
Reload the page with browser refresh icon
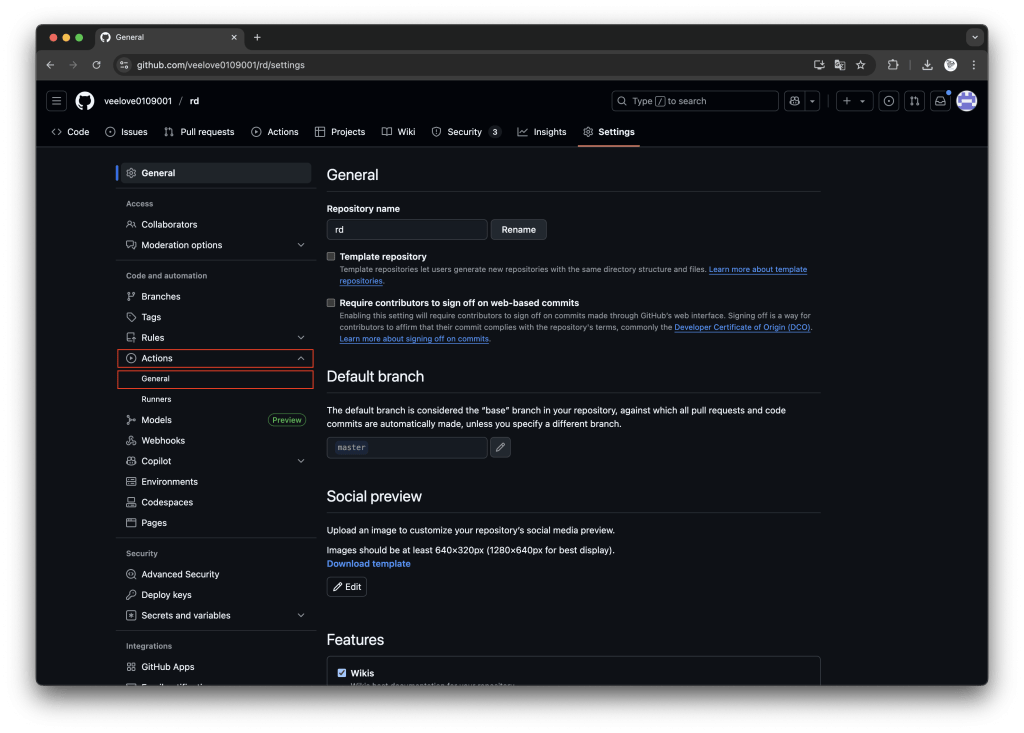pos(97,65)
